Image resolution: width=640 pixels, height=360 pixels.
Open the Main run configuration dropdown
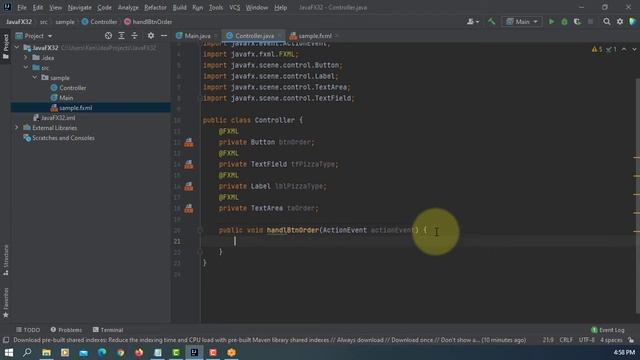point(522,22)
